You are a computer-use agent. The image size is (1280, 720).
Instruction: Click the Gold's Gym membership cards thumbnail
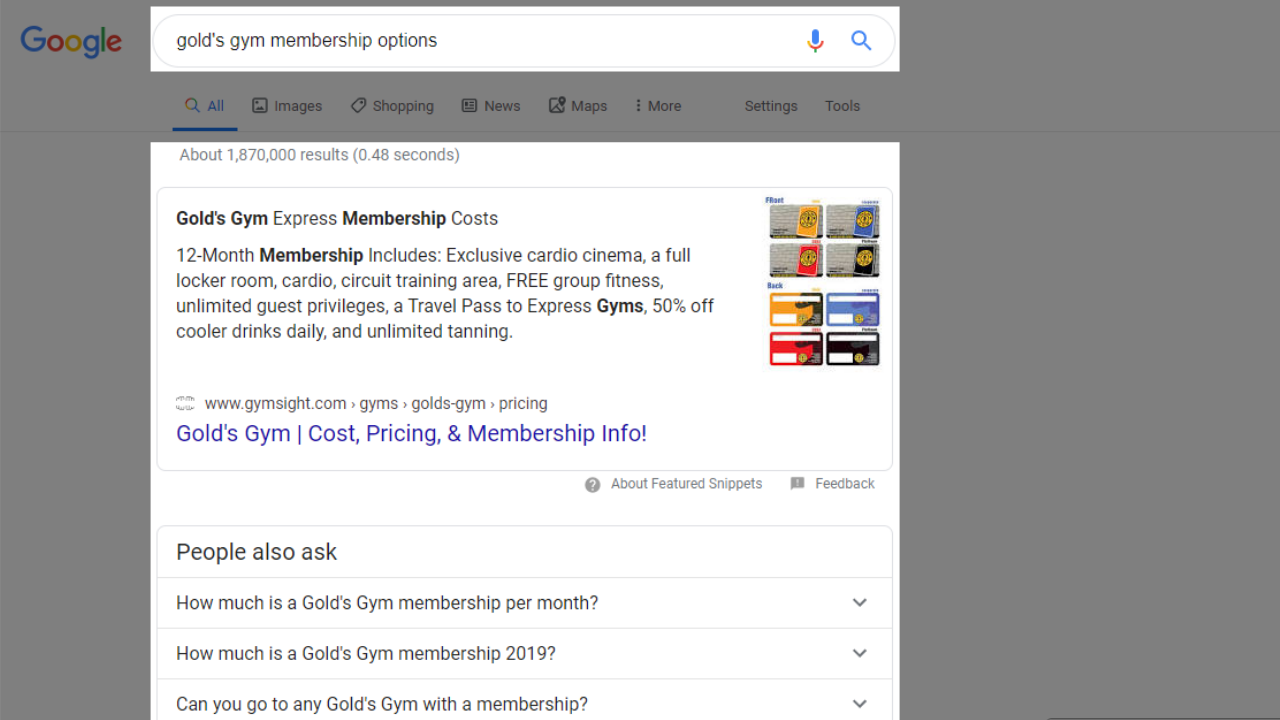click(823, 281)
